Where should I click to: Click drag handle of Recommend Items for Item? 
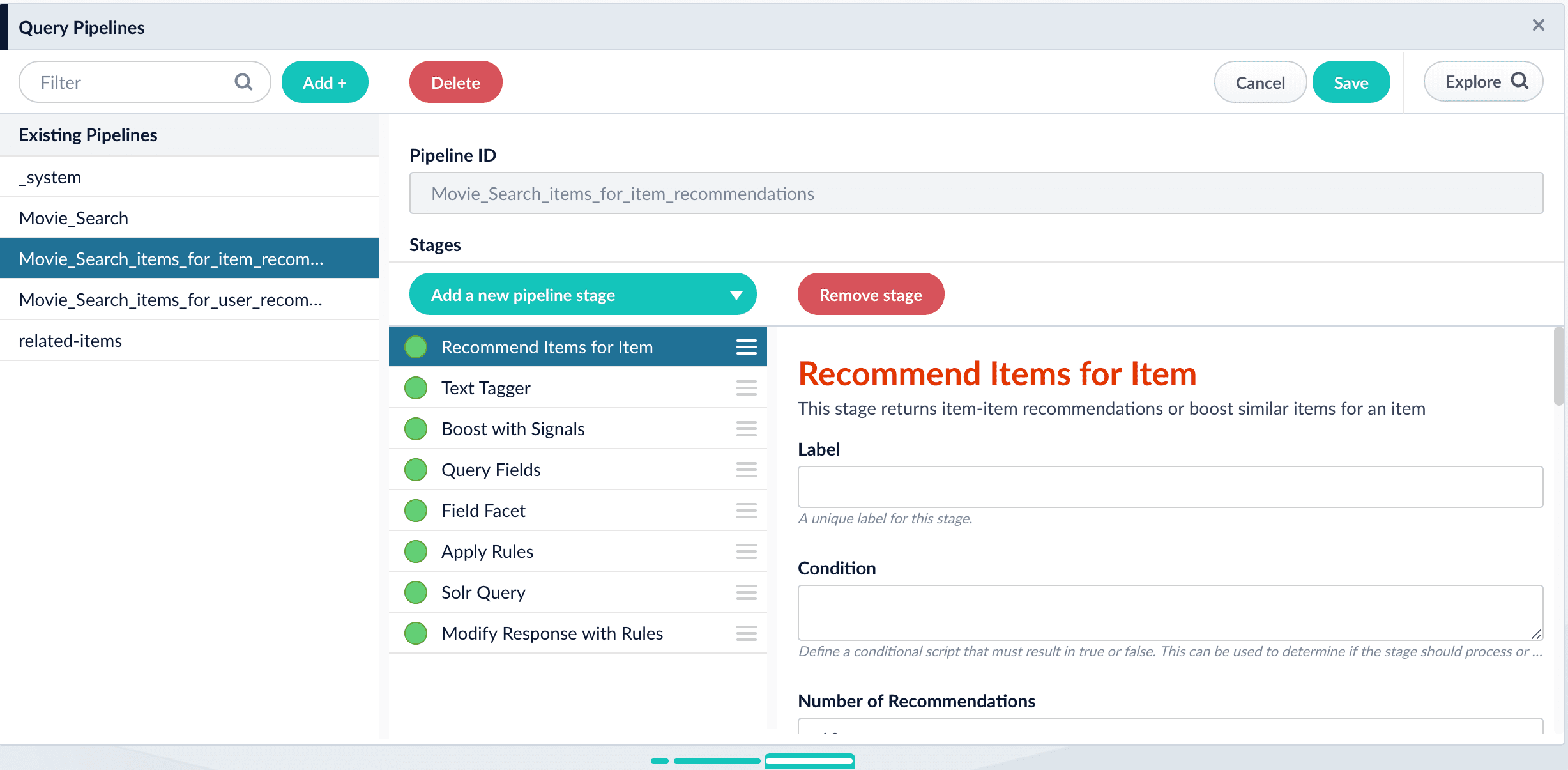point(746,347)
